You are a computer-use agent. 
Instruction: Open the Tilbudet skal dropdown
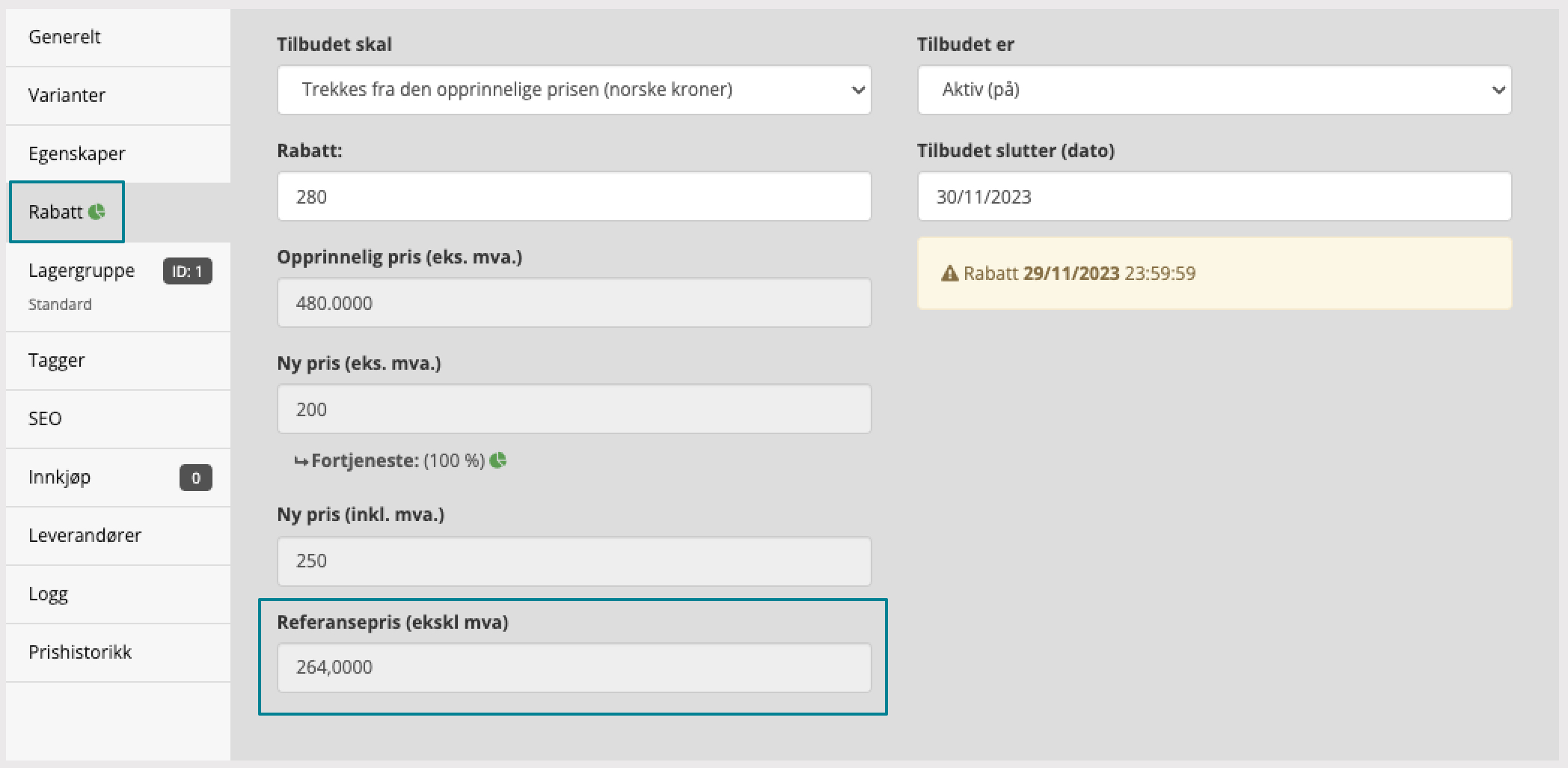click(x=574, y=90)
